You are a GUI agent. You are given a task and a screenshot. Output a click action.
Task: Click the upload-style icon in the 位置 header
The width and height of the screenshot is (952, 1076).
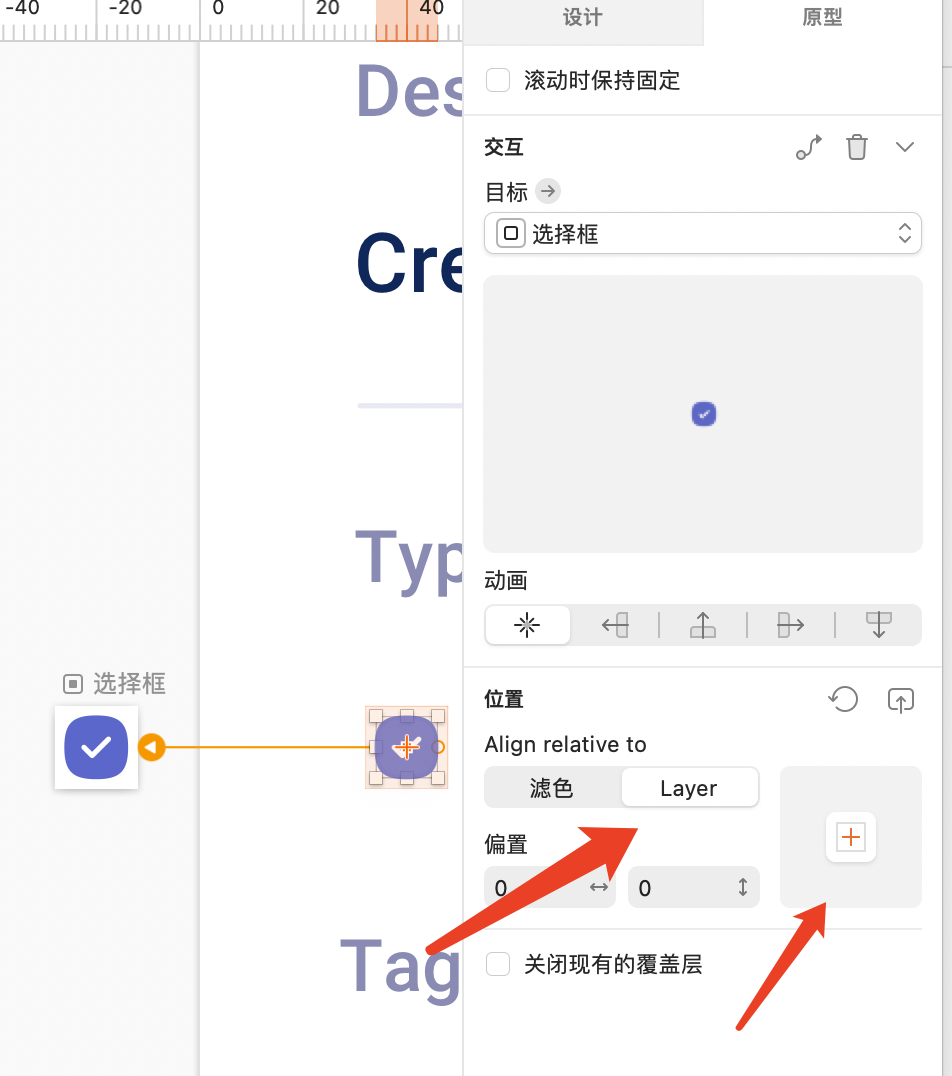pos(901,699)
